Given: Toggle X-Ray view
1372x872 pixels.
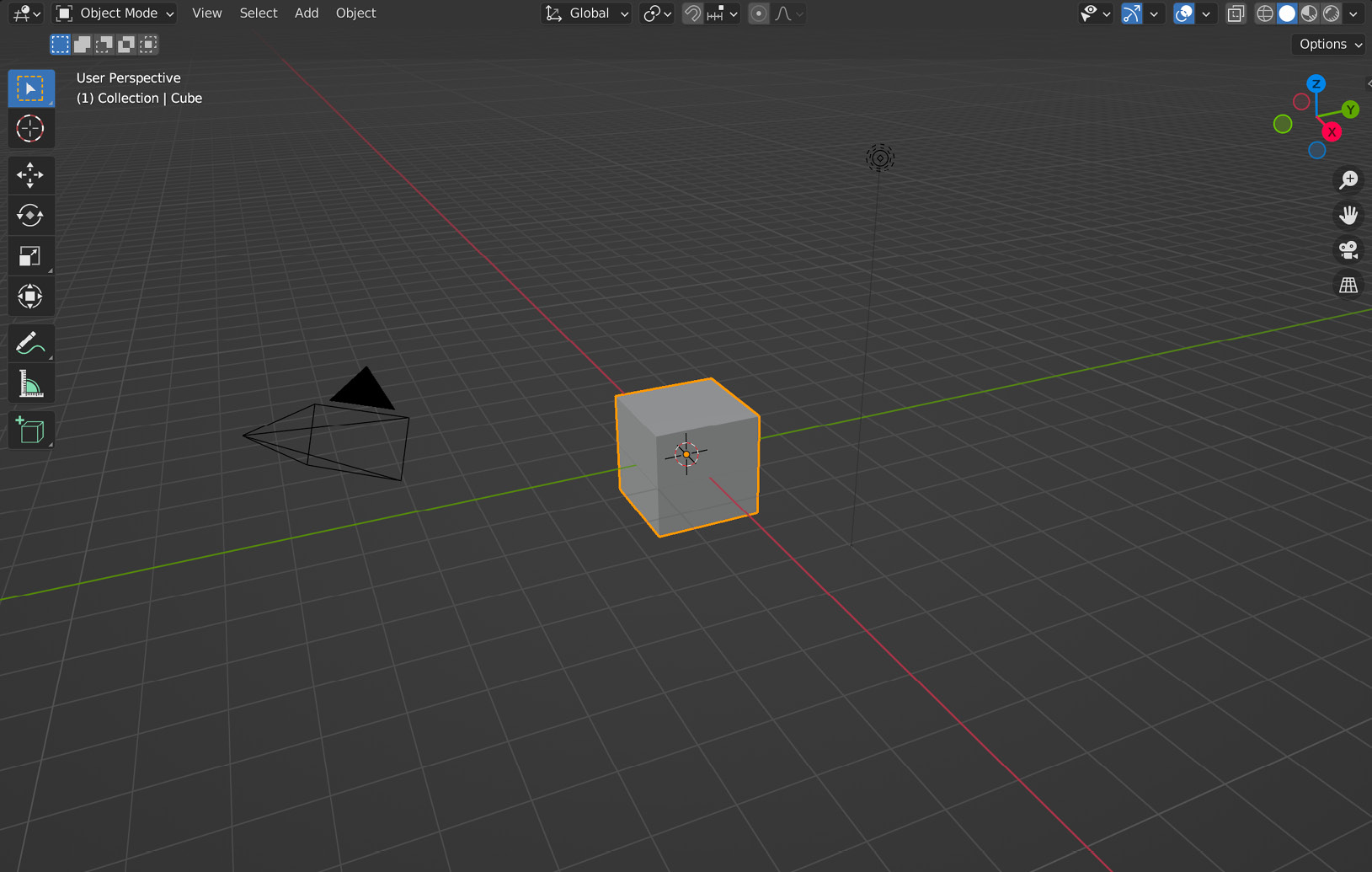Looking at the screenshot, I should [1236, 13].
